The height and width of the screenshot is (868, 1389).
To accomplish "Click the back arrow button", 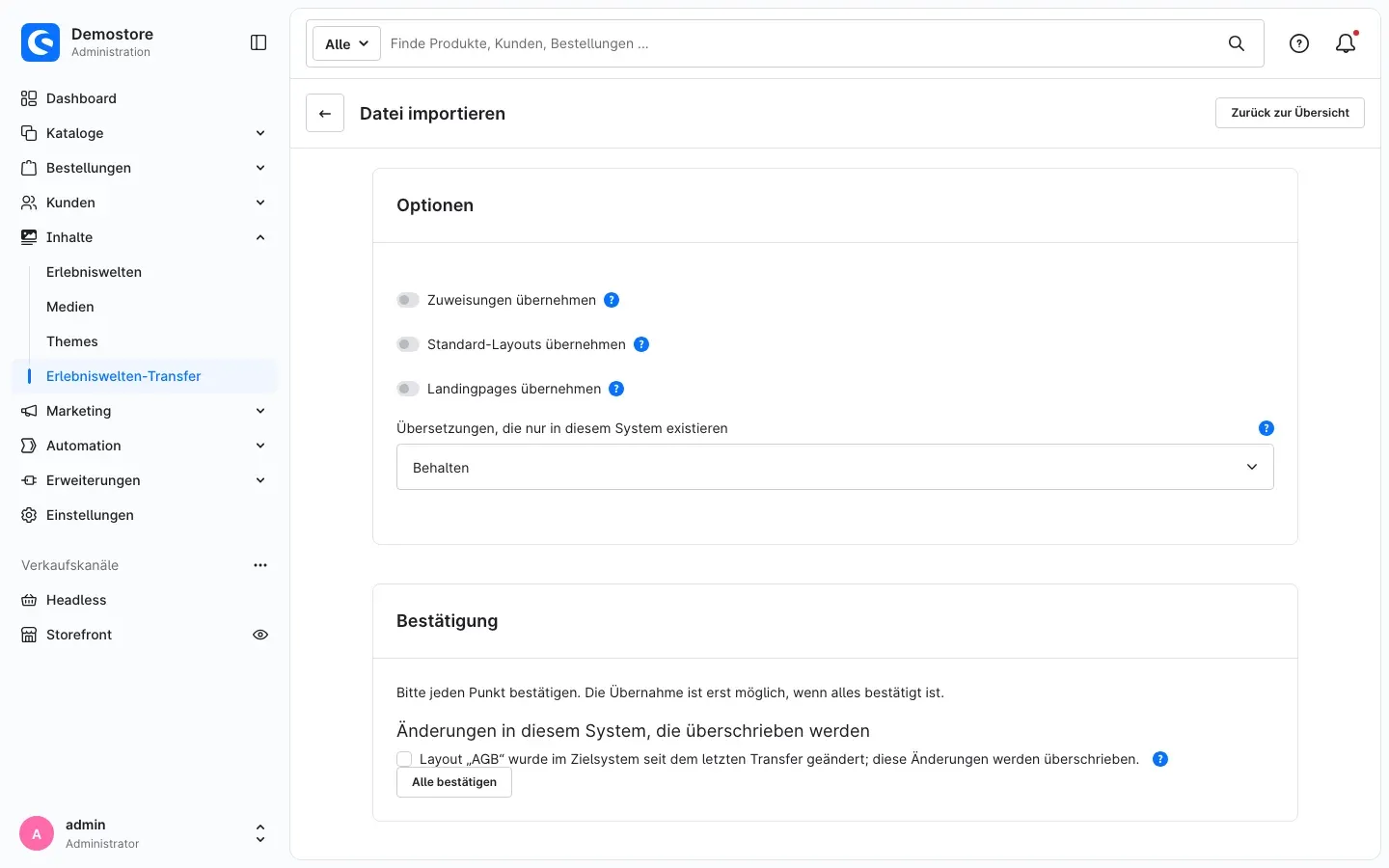I will coord(325,113).
